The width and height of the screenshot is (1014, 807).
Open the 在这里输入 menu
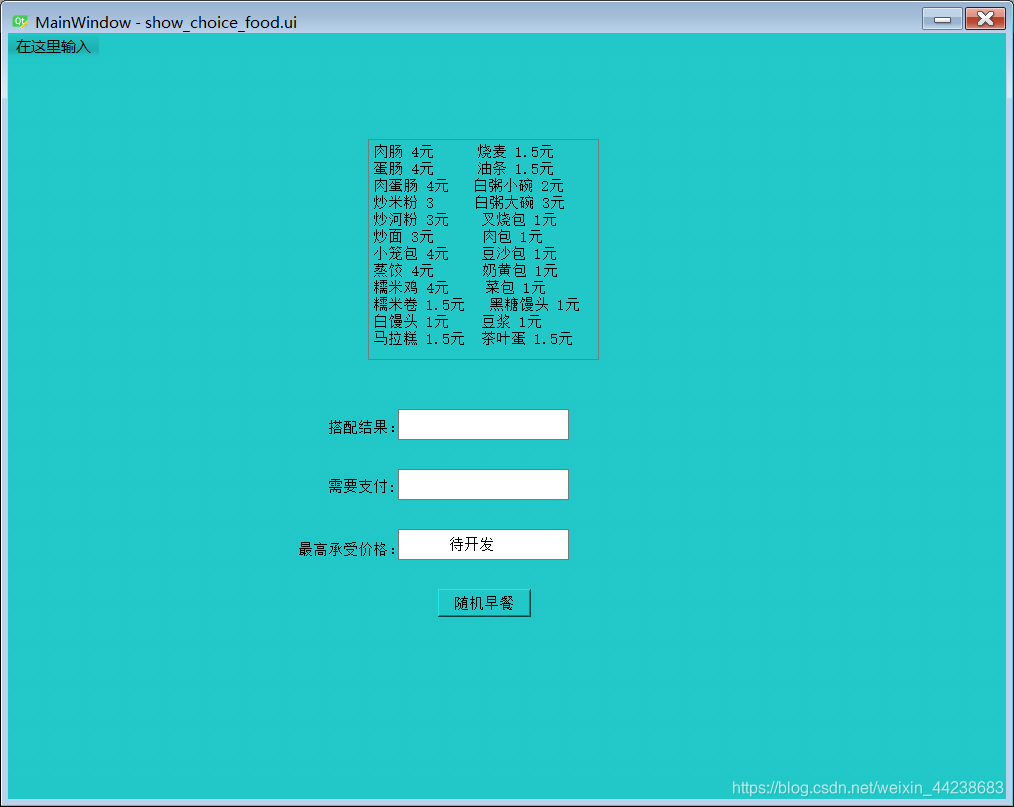(52, 45)
